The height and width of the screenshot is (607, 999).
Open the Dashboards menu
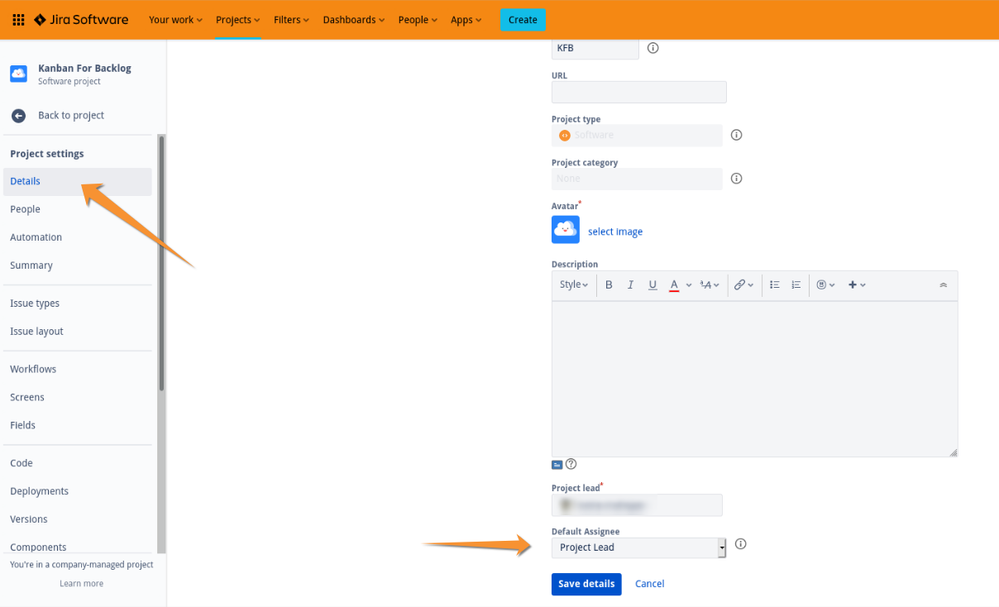[354, 20]
